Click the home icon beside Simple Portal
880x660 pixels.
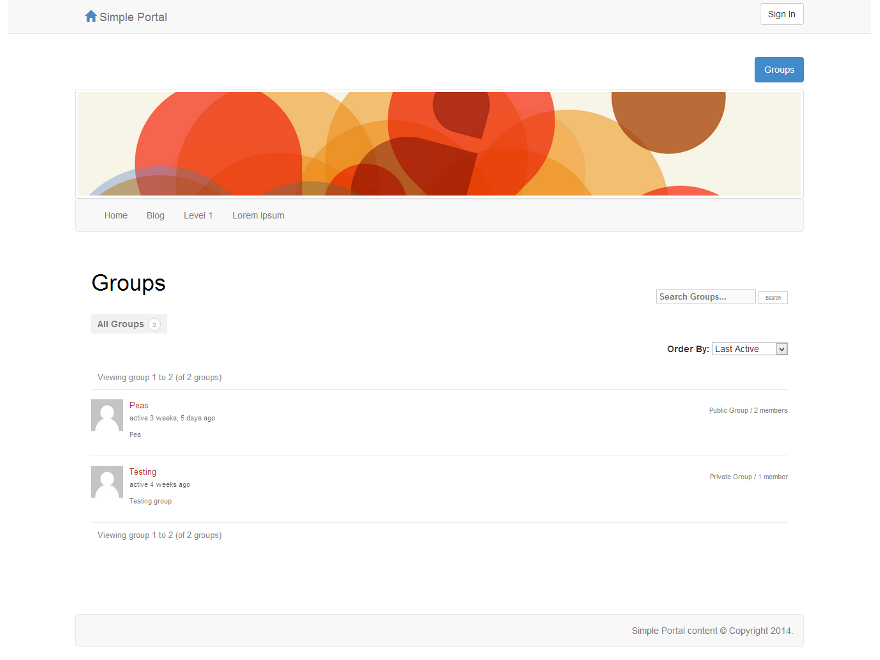pyautogui.click(x=91, y=16)
